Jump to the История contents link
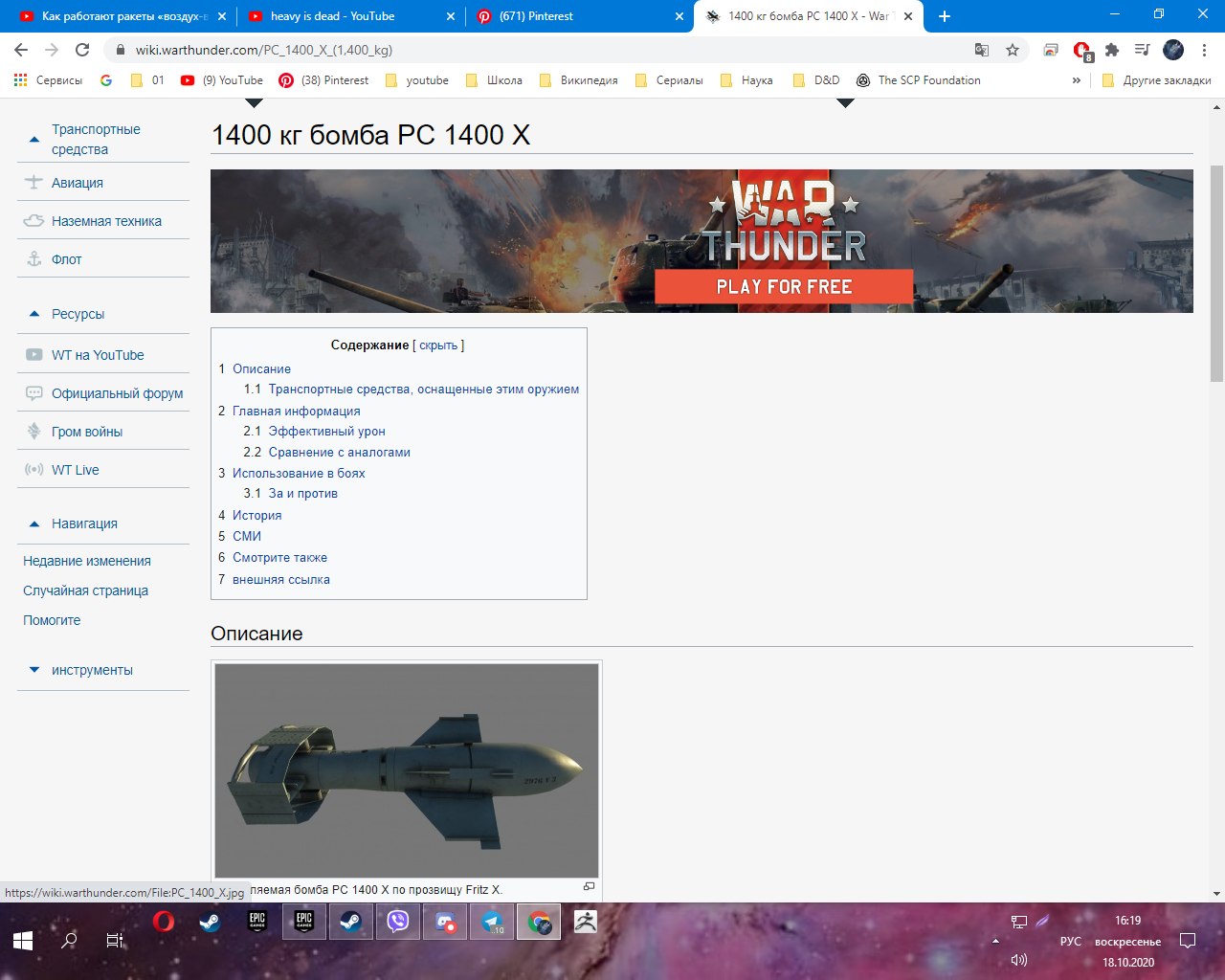The height and width of the screenshot is (980, 1225). 256,515
